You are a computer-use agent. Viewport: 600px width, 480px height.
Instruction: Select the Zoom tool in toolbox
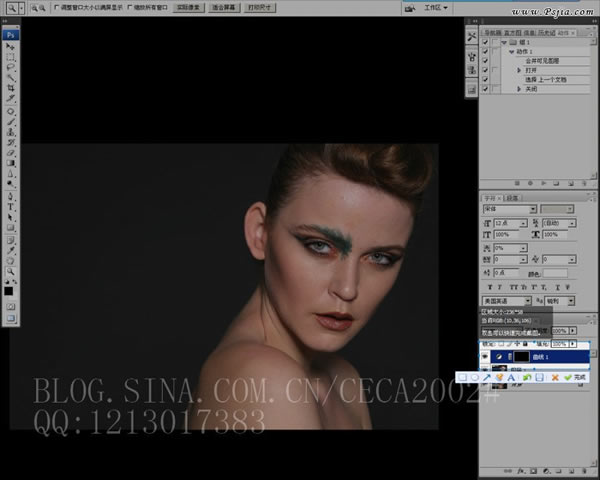[10, 271]
